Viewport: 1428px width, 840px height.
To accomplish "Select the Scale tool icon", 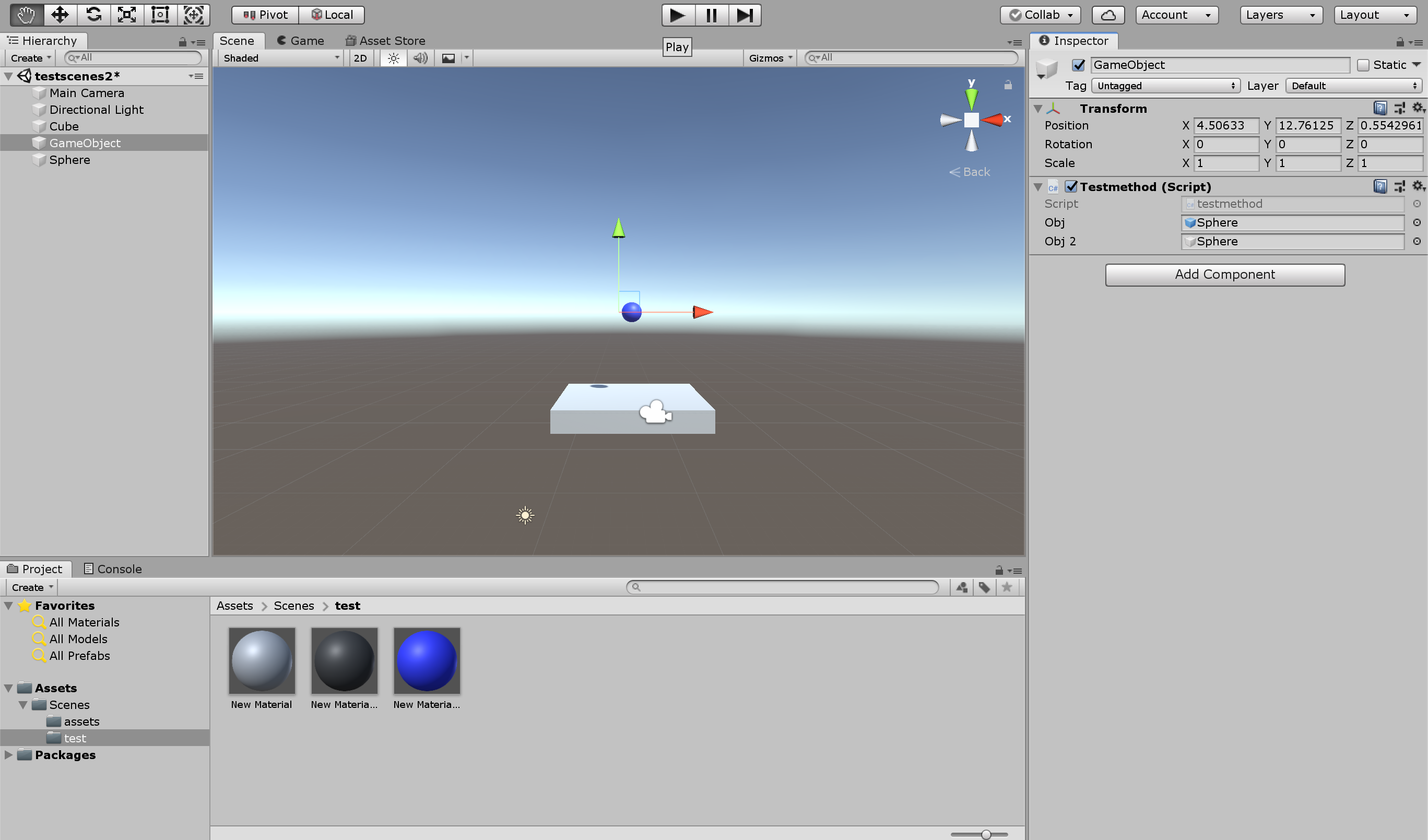I will point(127,15).
